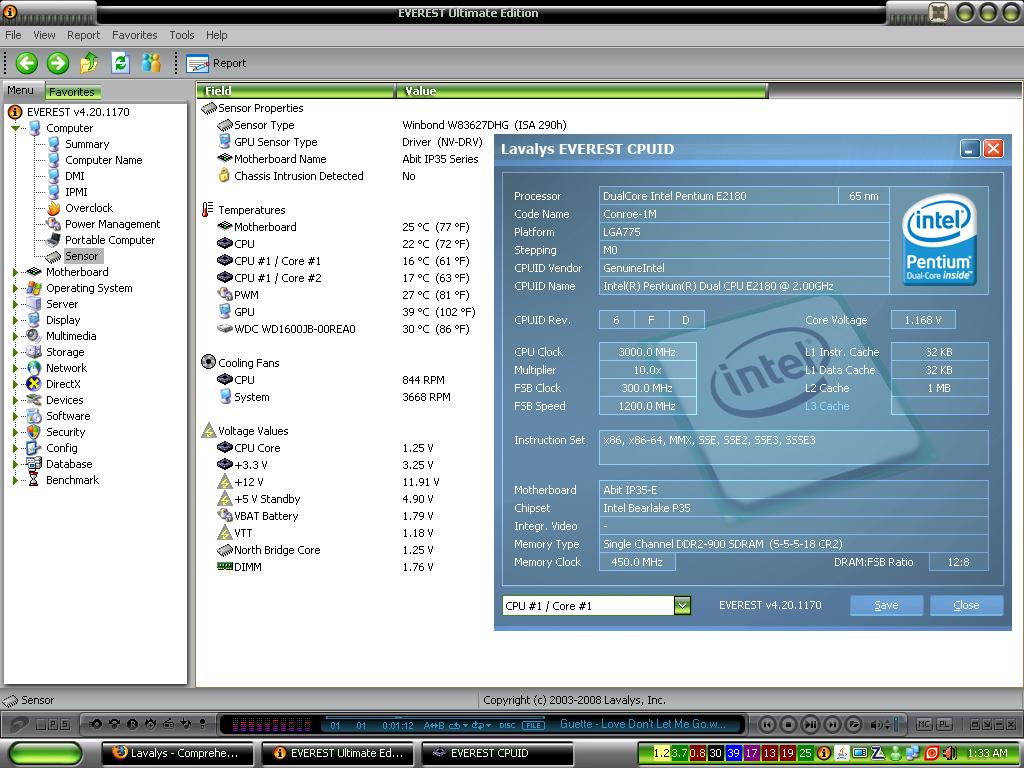Click the open file button in media player
Image resolution: width=1024 pixels, height=768 pixels.
854,724
